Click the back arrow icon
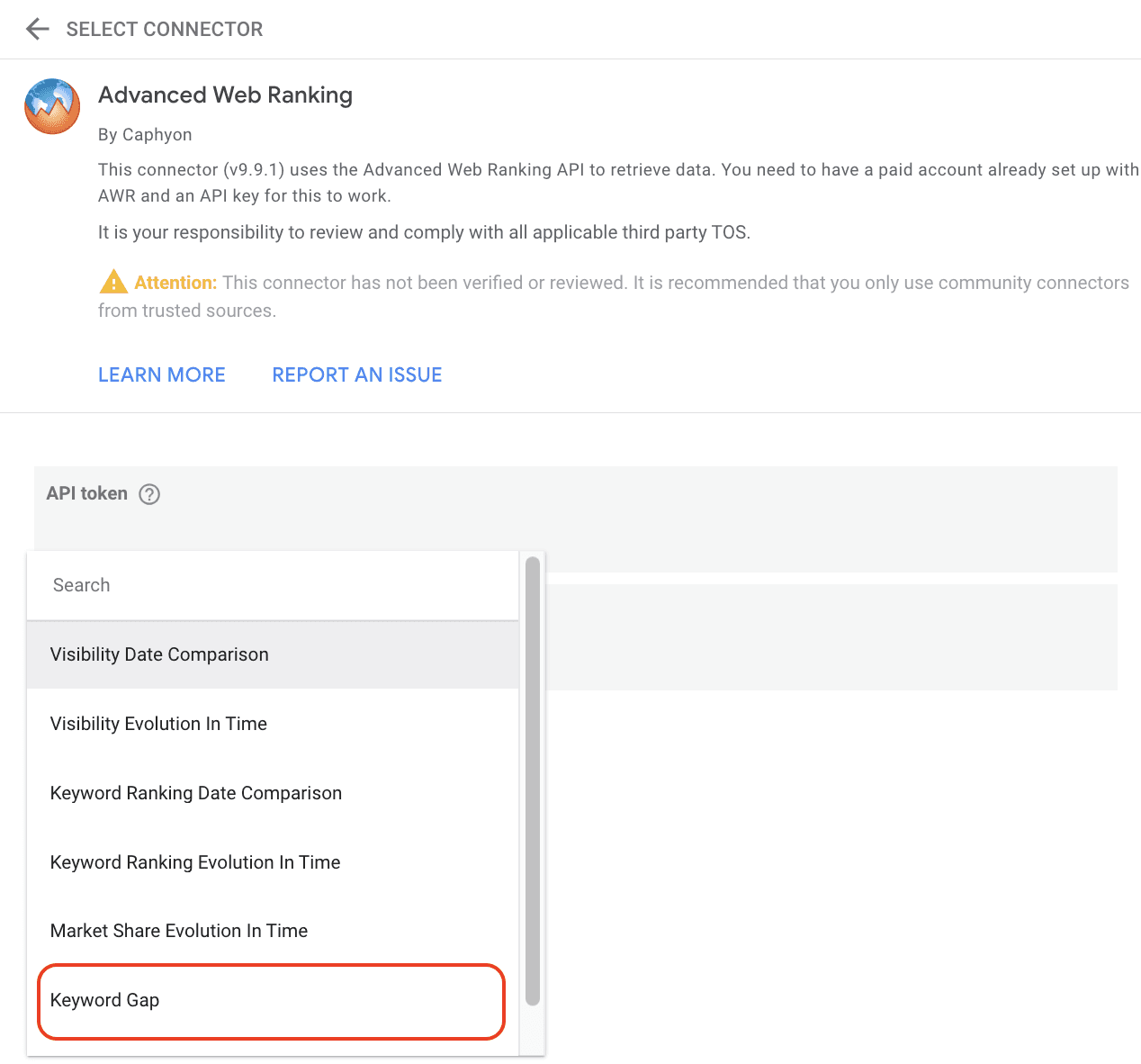The height and width of the screenshot is (1064, 1141). (x=38, y=29)
